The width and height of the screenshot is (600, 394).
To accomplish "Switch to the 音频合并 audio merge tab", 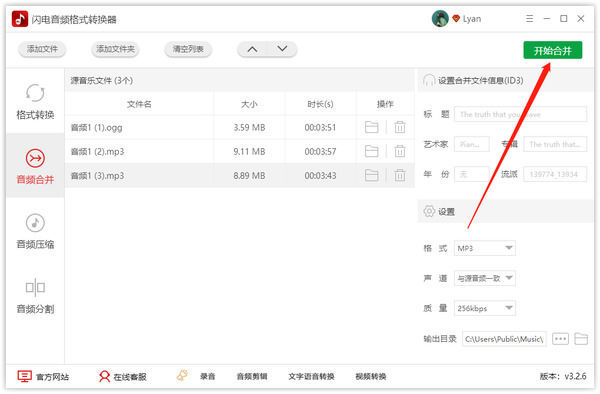I will coord(35,166).
